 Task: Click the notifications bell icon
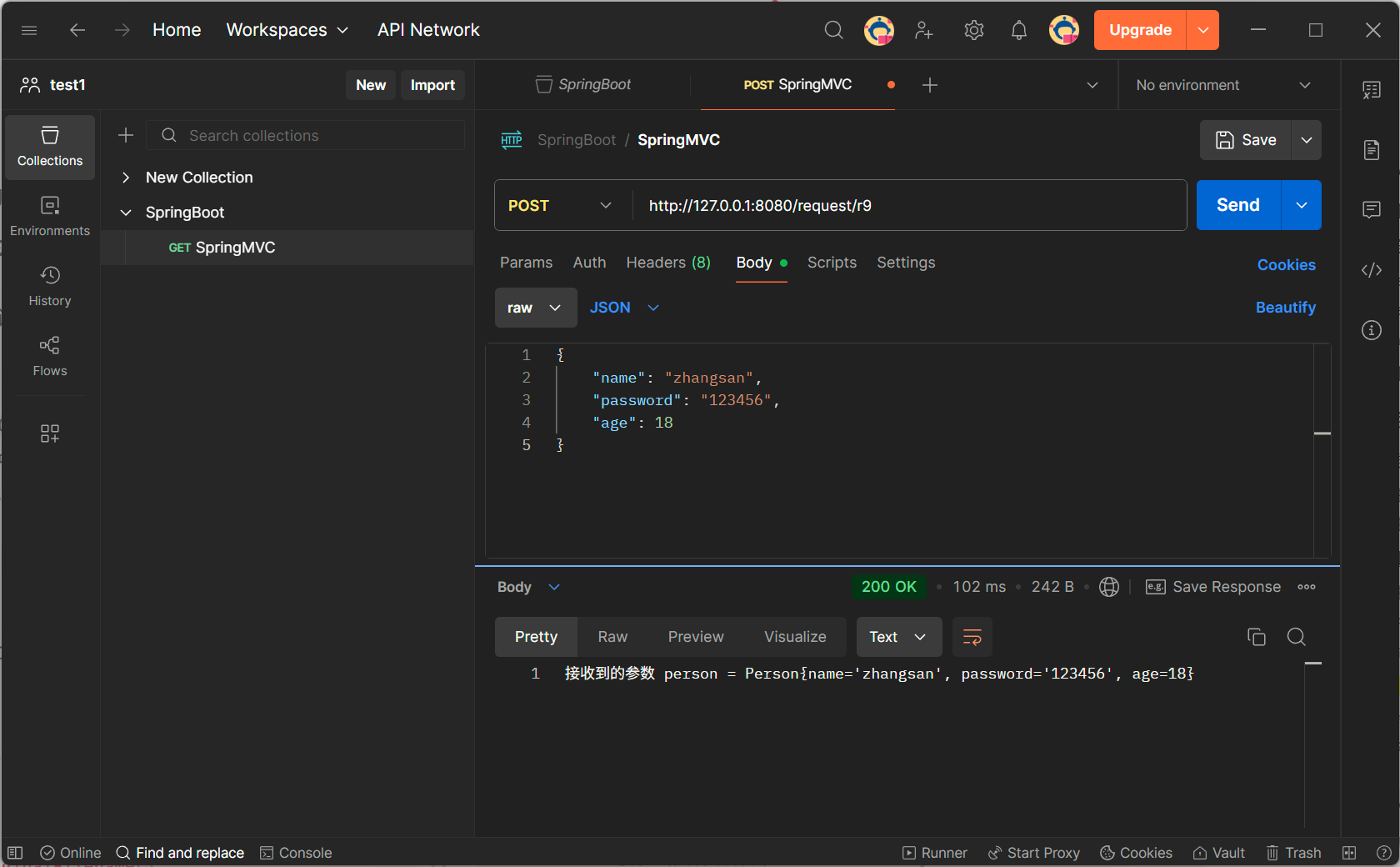(x=1018, y=31)
